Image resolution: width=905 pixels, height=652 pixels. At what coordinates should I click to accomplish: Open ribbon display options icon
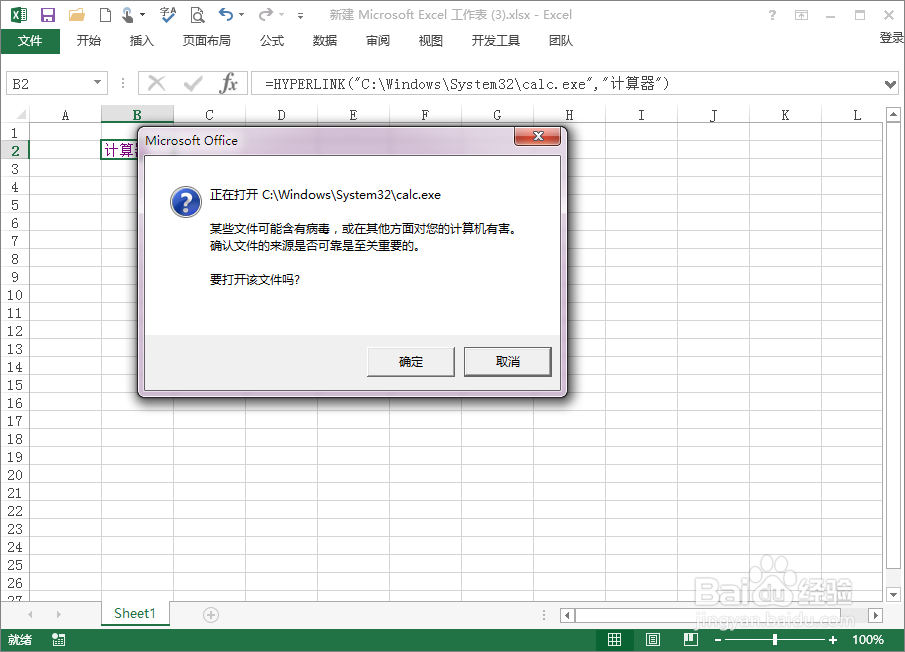click(801, 15)
